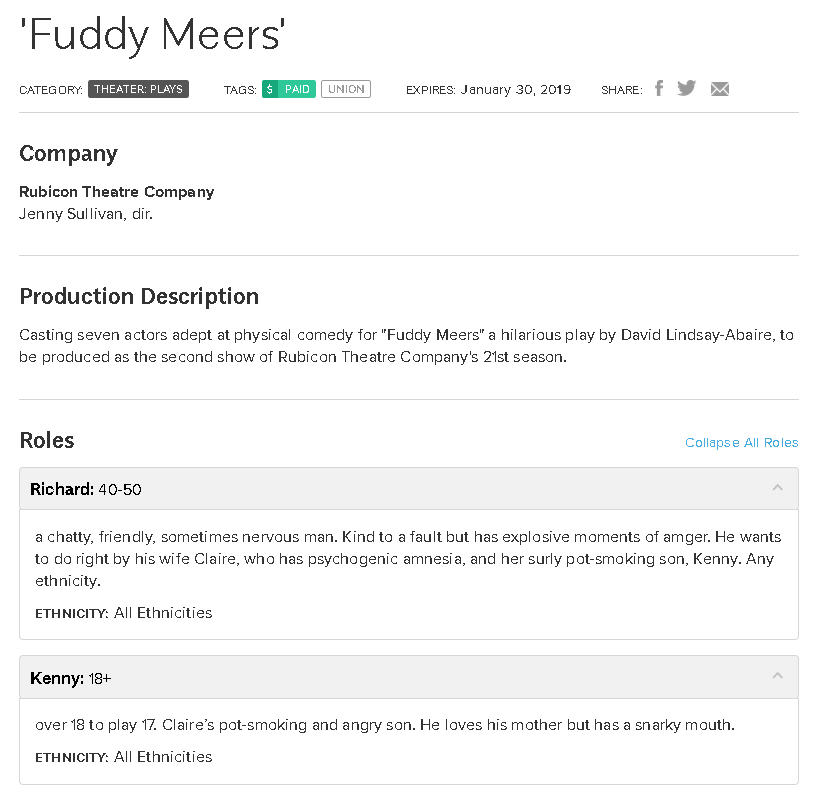
Task: Click Richard's All Ethnicities text
Action: pyautogui.click(x=163, y=612)
